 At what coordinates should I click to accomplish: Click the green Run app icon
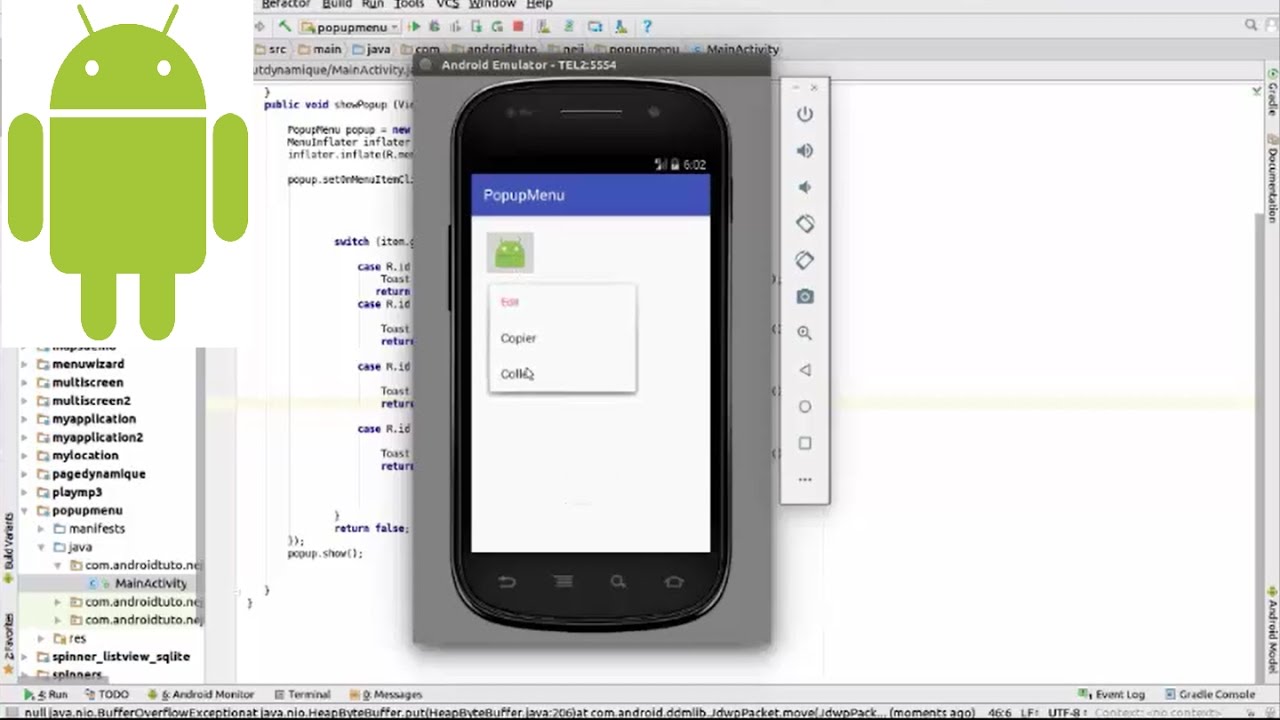pyautogui.click(x=414, y=27)
